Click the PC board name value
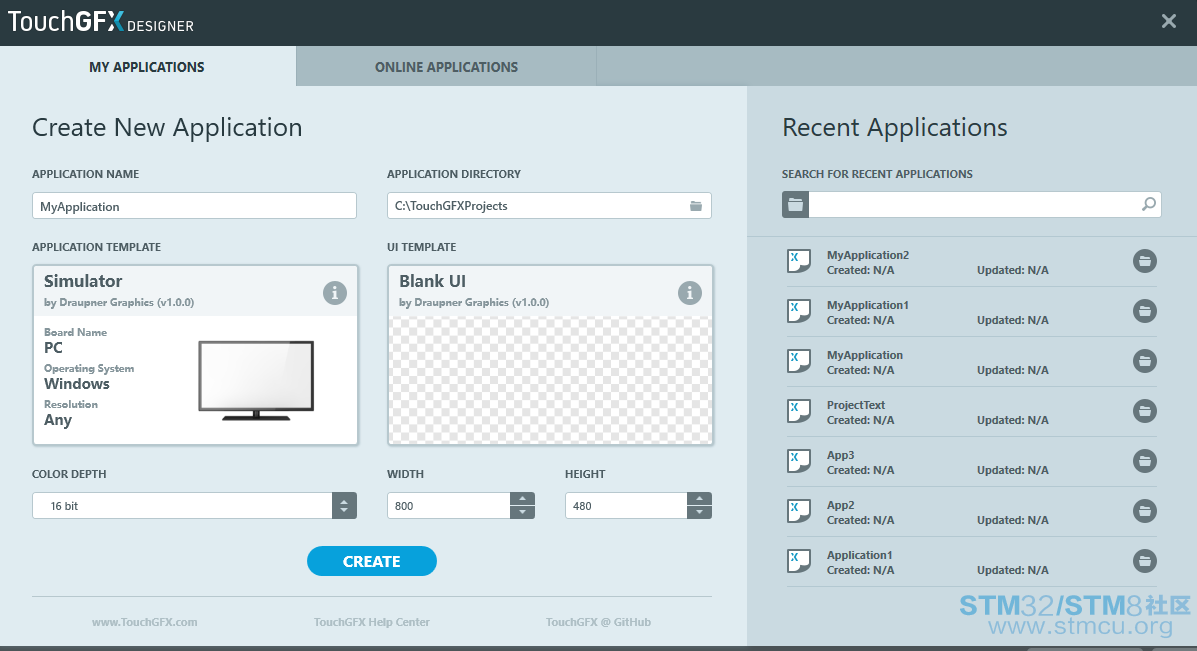 coord(53,348)
